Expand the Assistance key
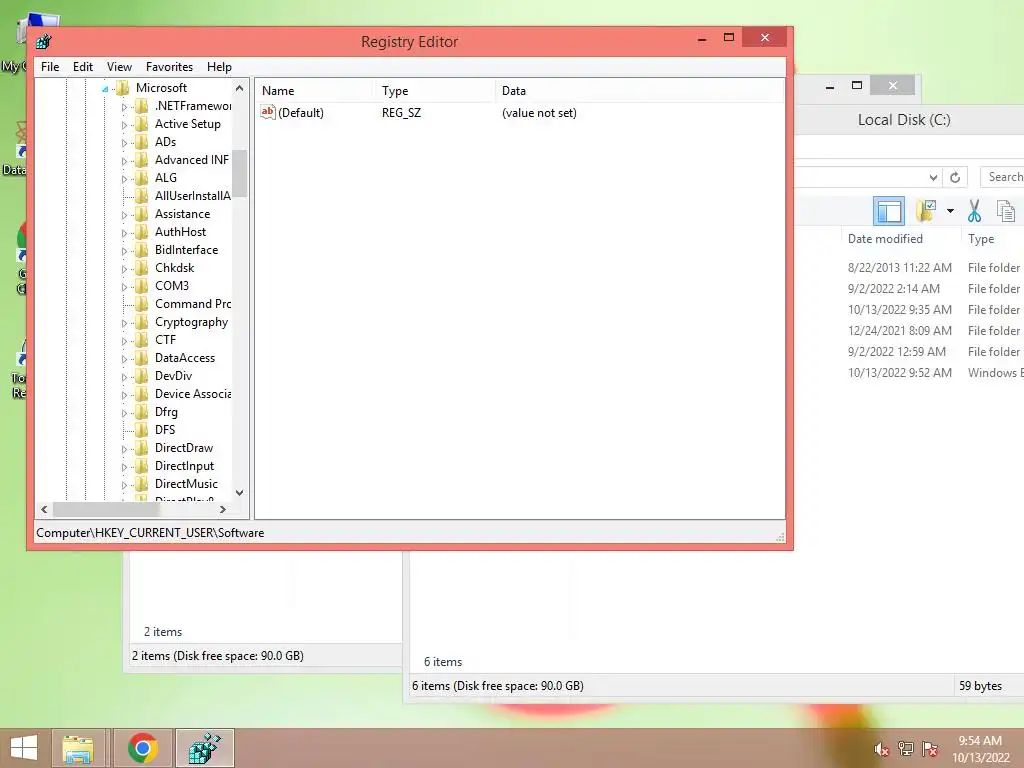This screenshot has width=1024, height=768. click(x=124, y=215)
